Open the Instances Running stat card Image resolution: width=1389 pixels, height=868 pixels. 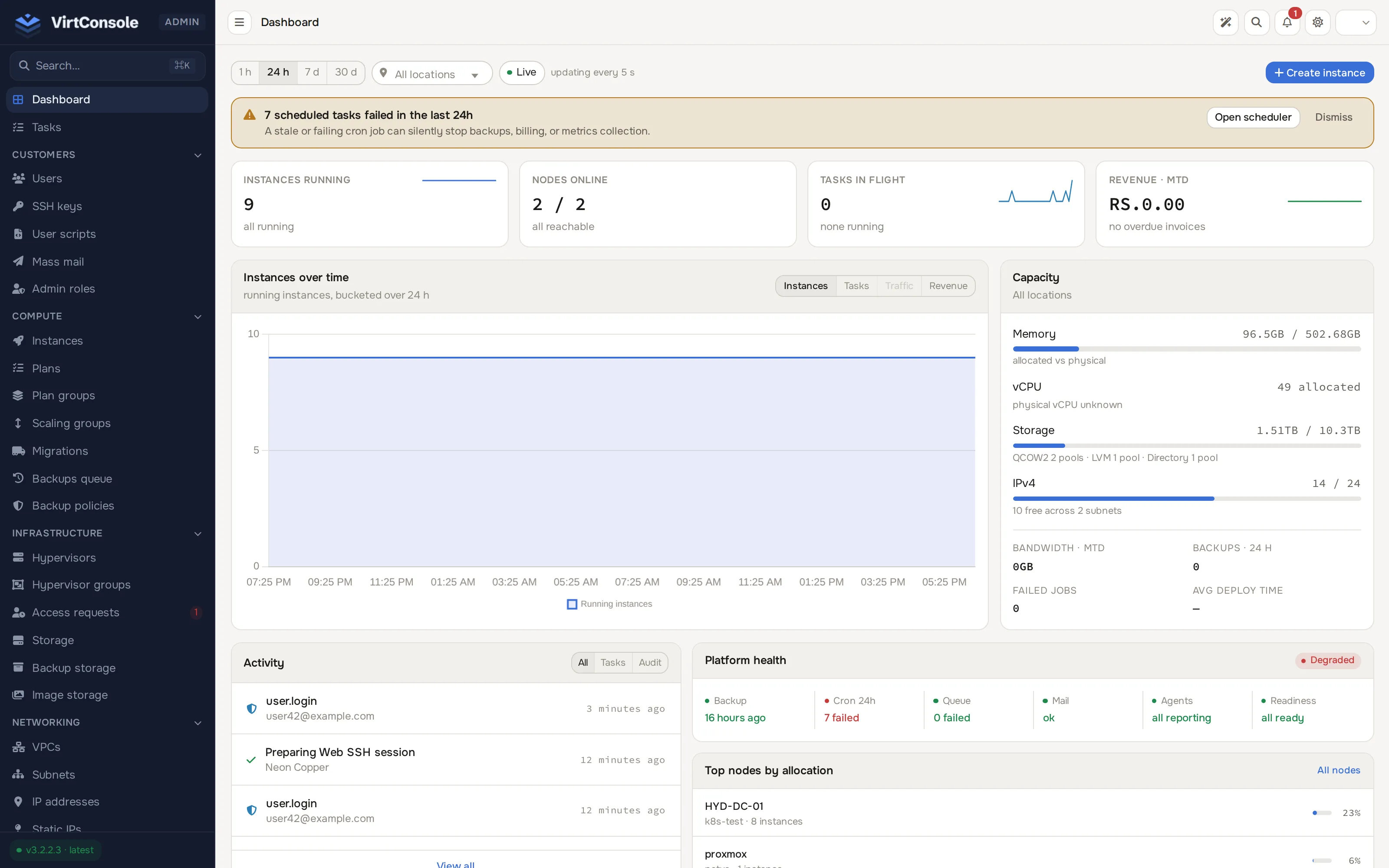370,204
